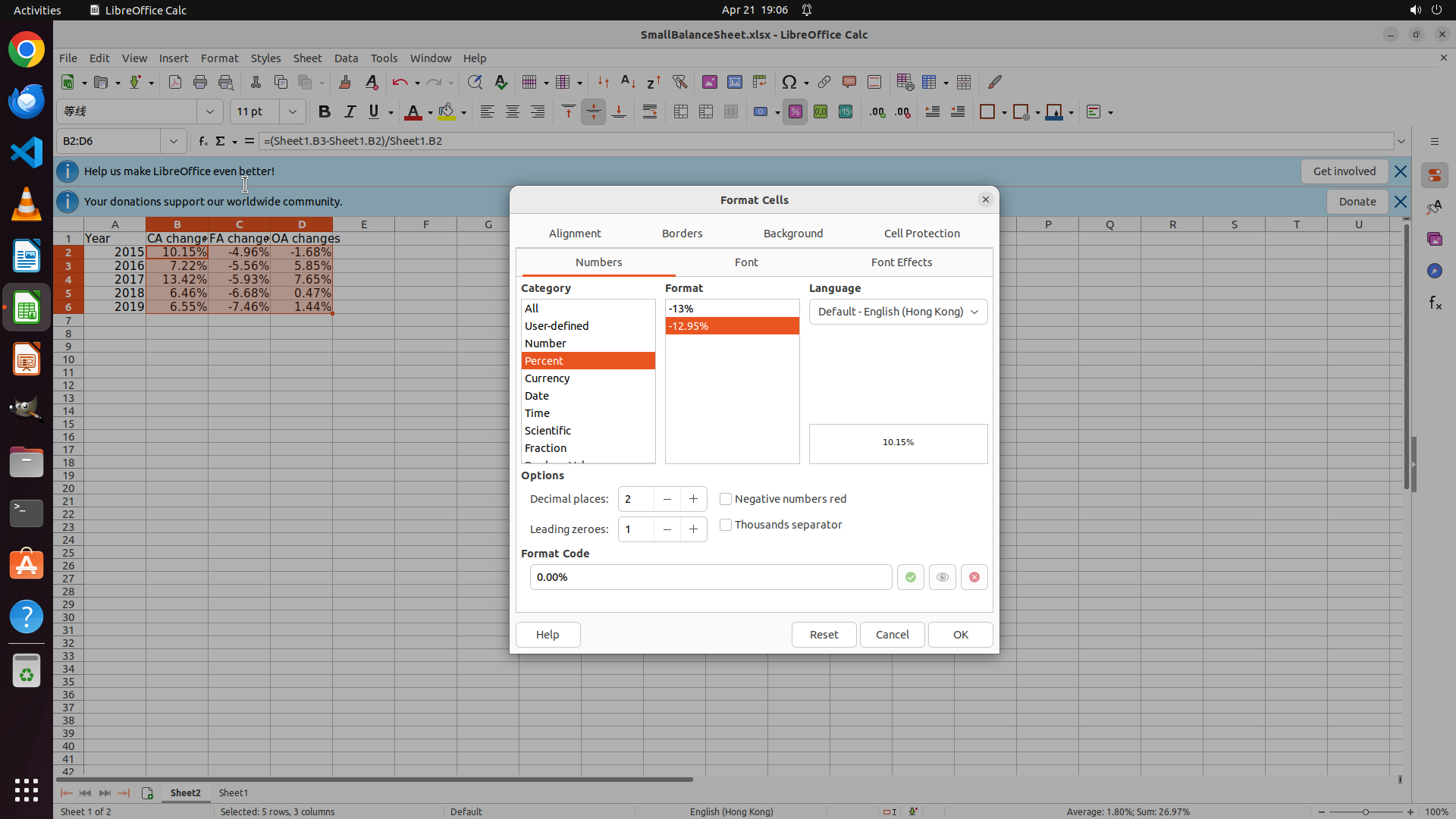Enable the Thousands separator checkbox
Image resolution: width=1456 pixels, height=819 pixels.
pos(726,525)
